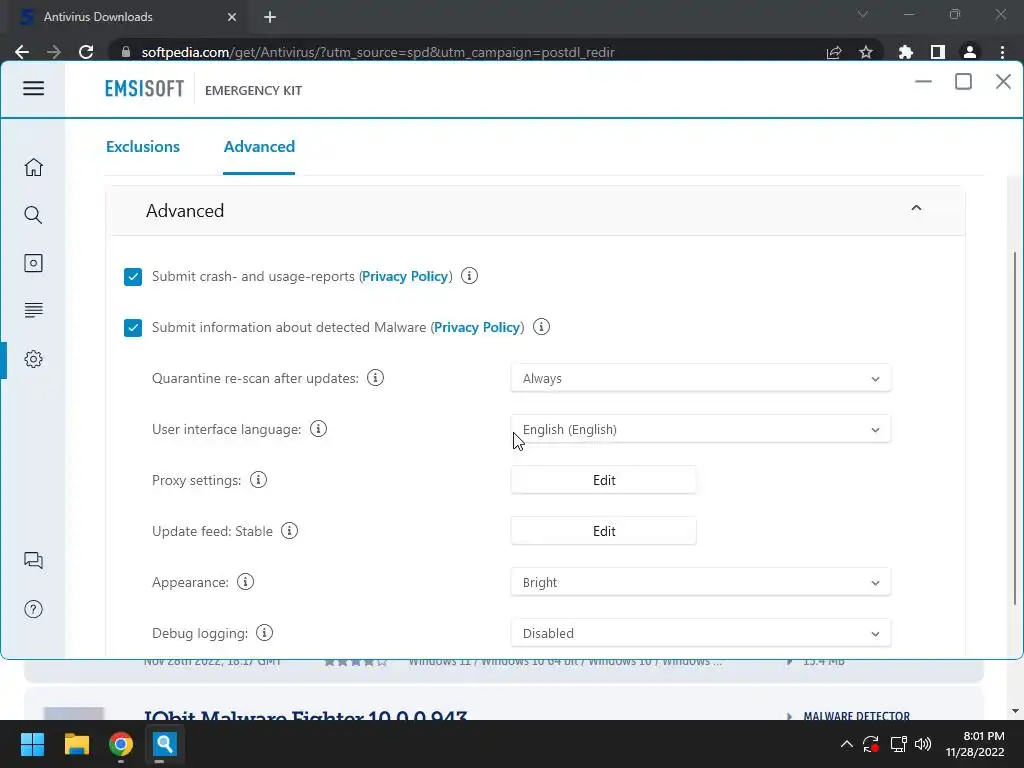Image resolution: width=1024 pixels, height=768 pixels.
Task: Go back in Chrome
Action: point(22,52)
